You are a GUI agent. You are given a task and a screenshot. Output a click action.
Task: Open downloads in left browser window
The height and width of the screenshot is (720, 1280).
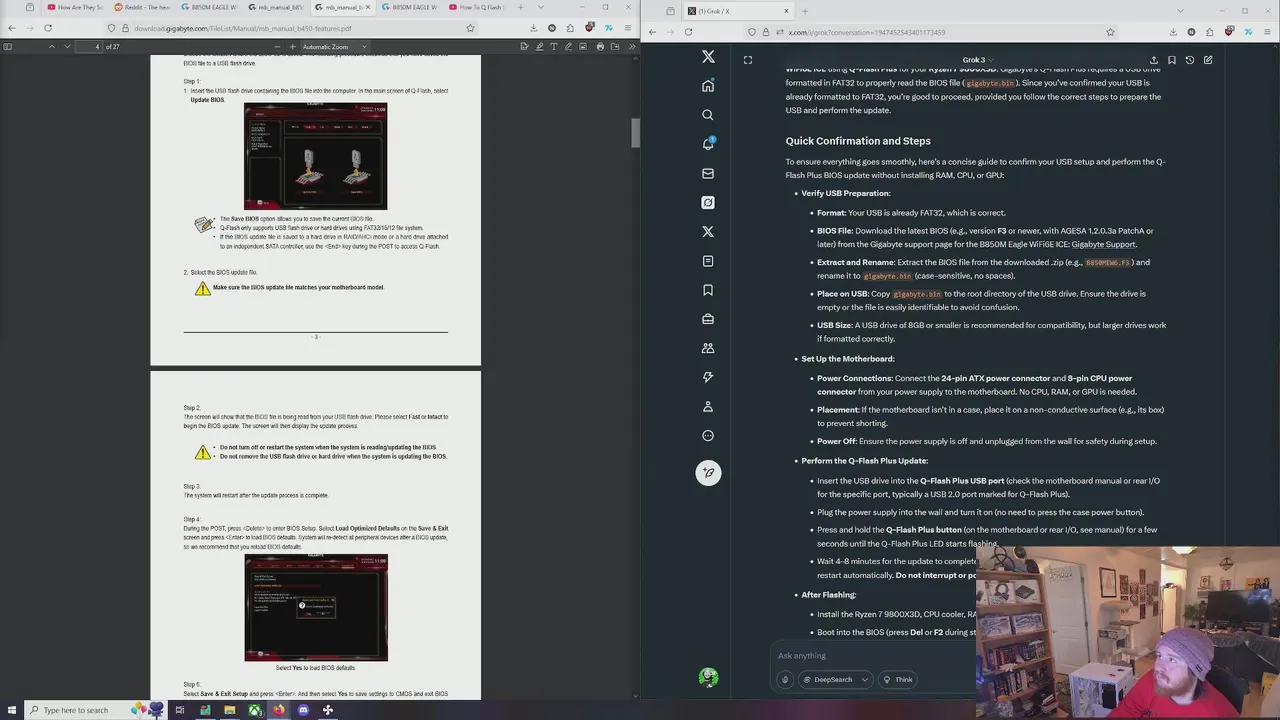coord(533,28)
